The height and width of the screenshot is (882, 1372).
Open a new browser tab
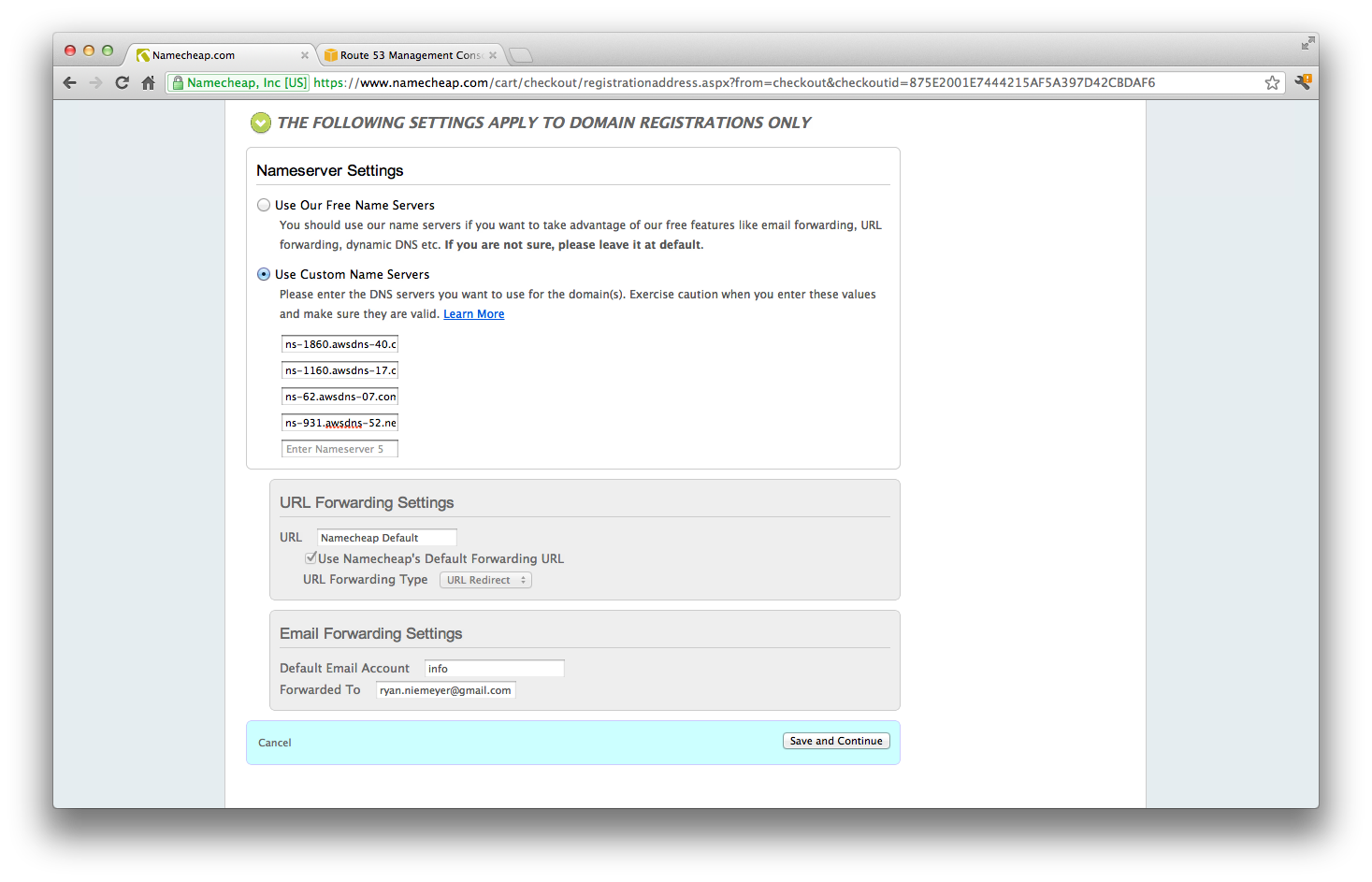pyautogui.click(x=521, y=54)
